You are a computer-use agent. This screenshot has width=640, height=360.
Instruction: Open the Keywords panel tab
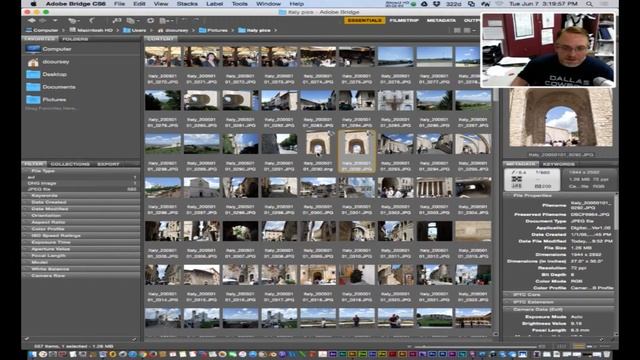(558, 164)
